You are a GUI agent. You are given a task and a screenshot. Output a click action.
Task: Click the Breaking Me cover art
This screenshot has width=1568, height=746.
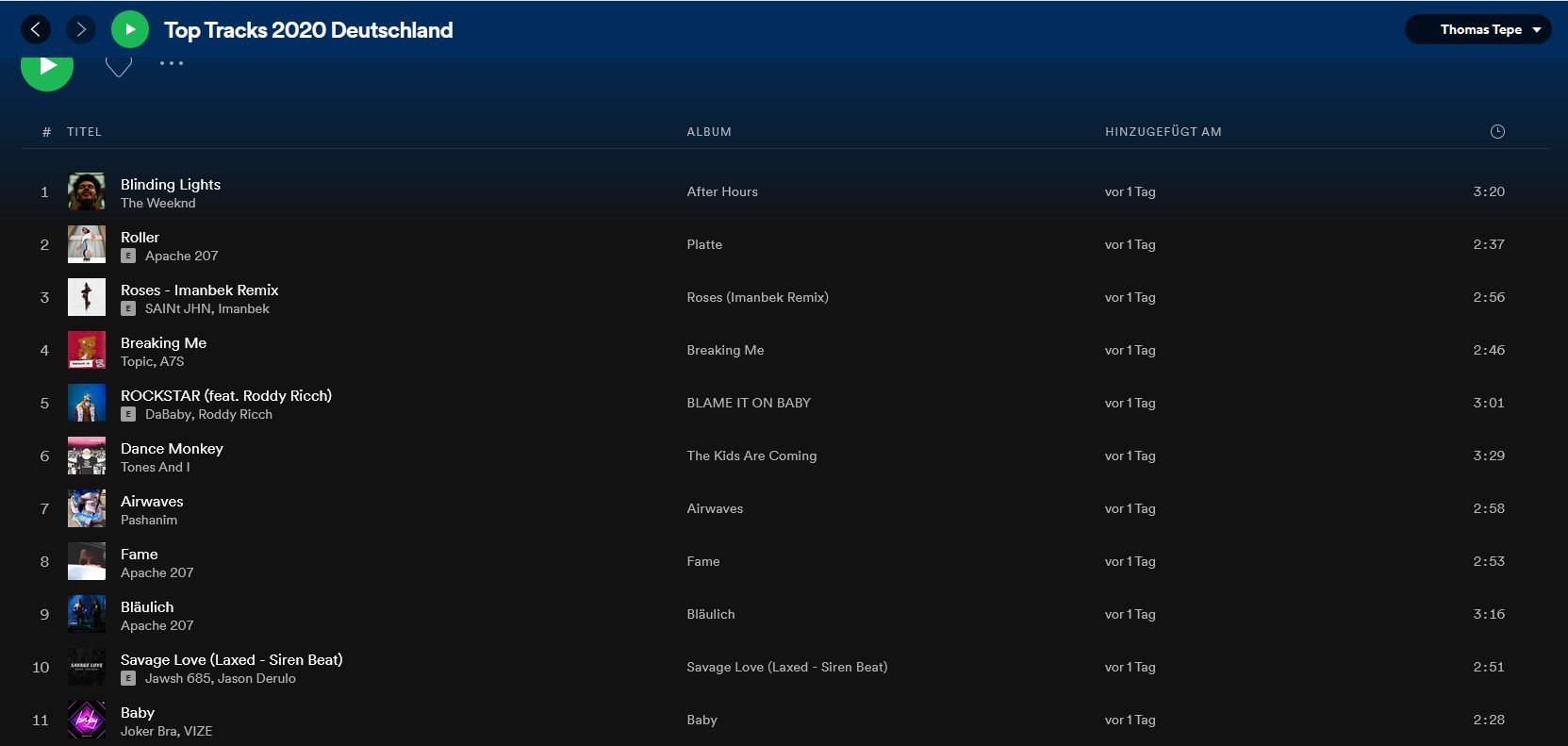click(x=87, y=350)
